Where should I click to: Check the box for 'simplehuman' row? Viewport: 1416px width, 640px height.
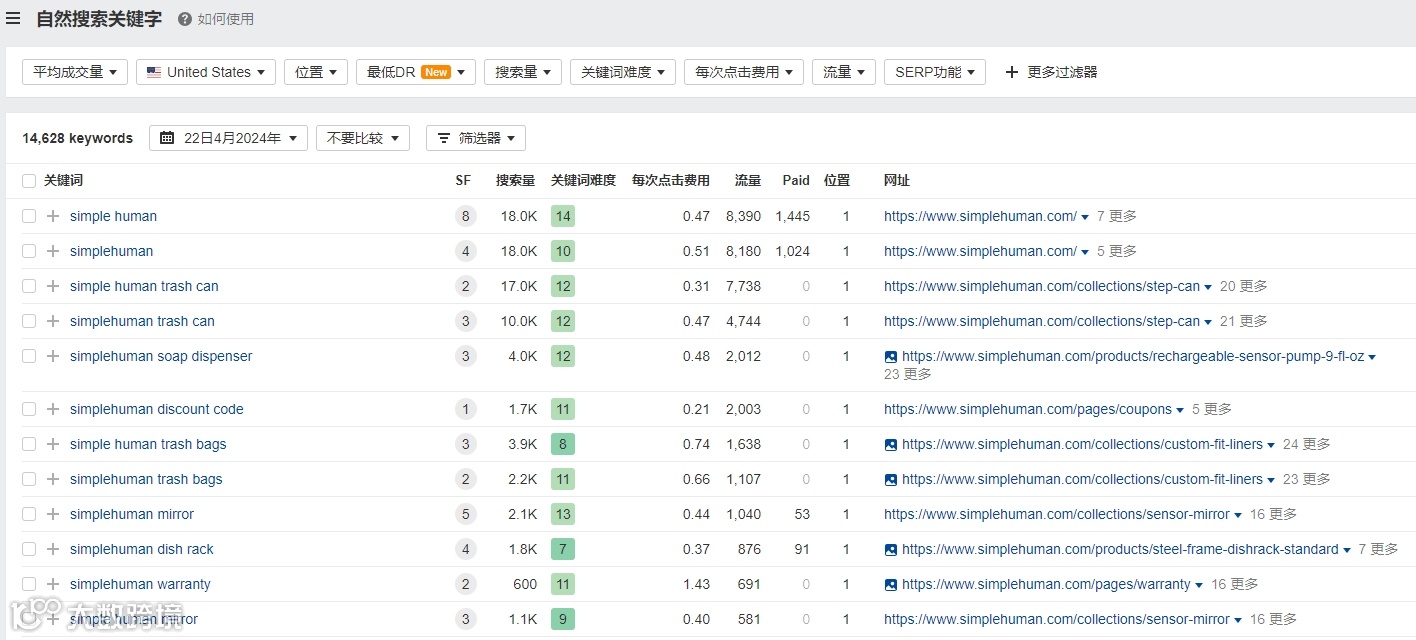point(29,251)
